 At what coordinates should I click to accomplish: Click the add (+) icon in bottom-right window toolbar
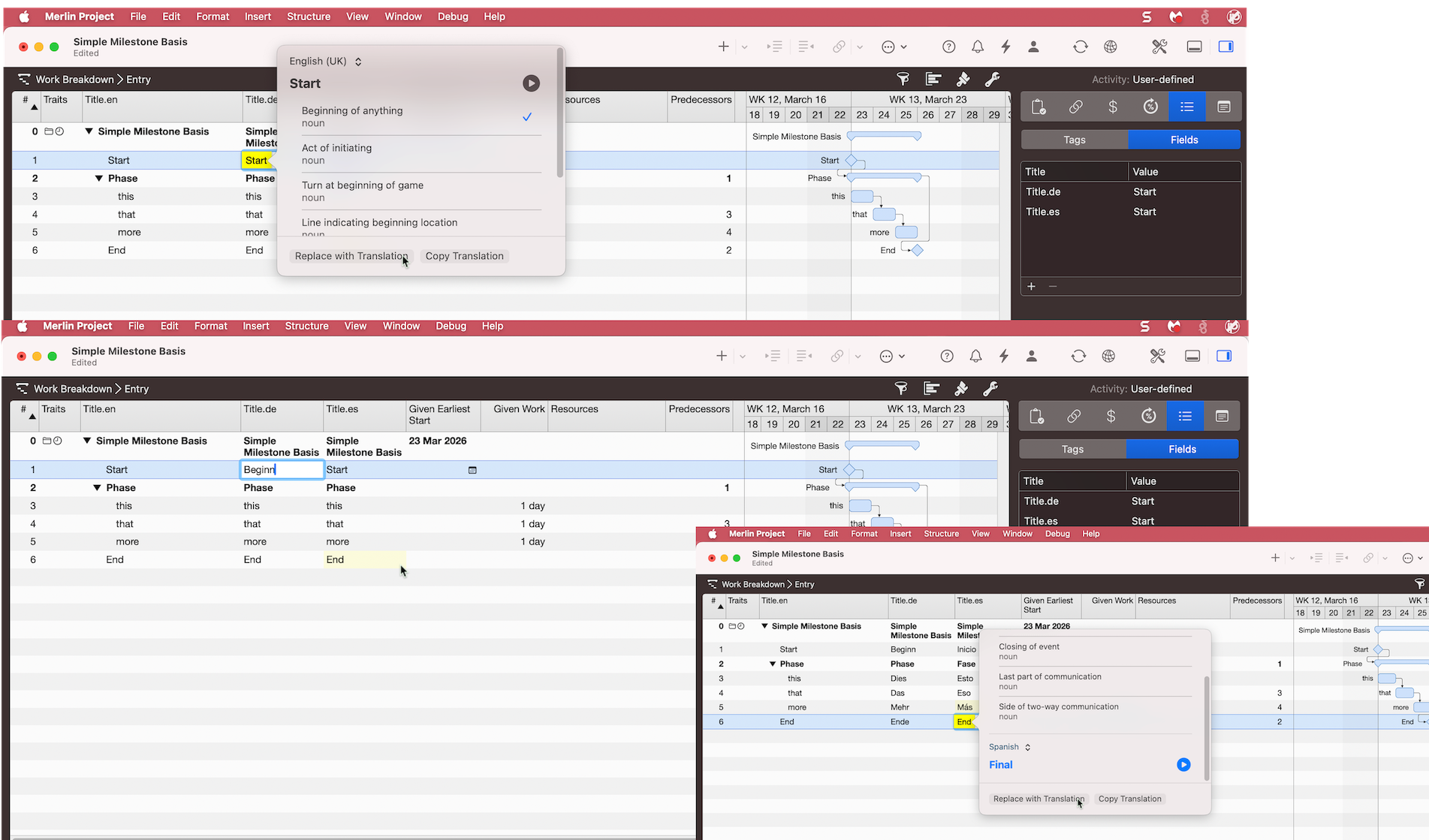[1275, 558]
